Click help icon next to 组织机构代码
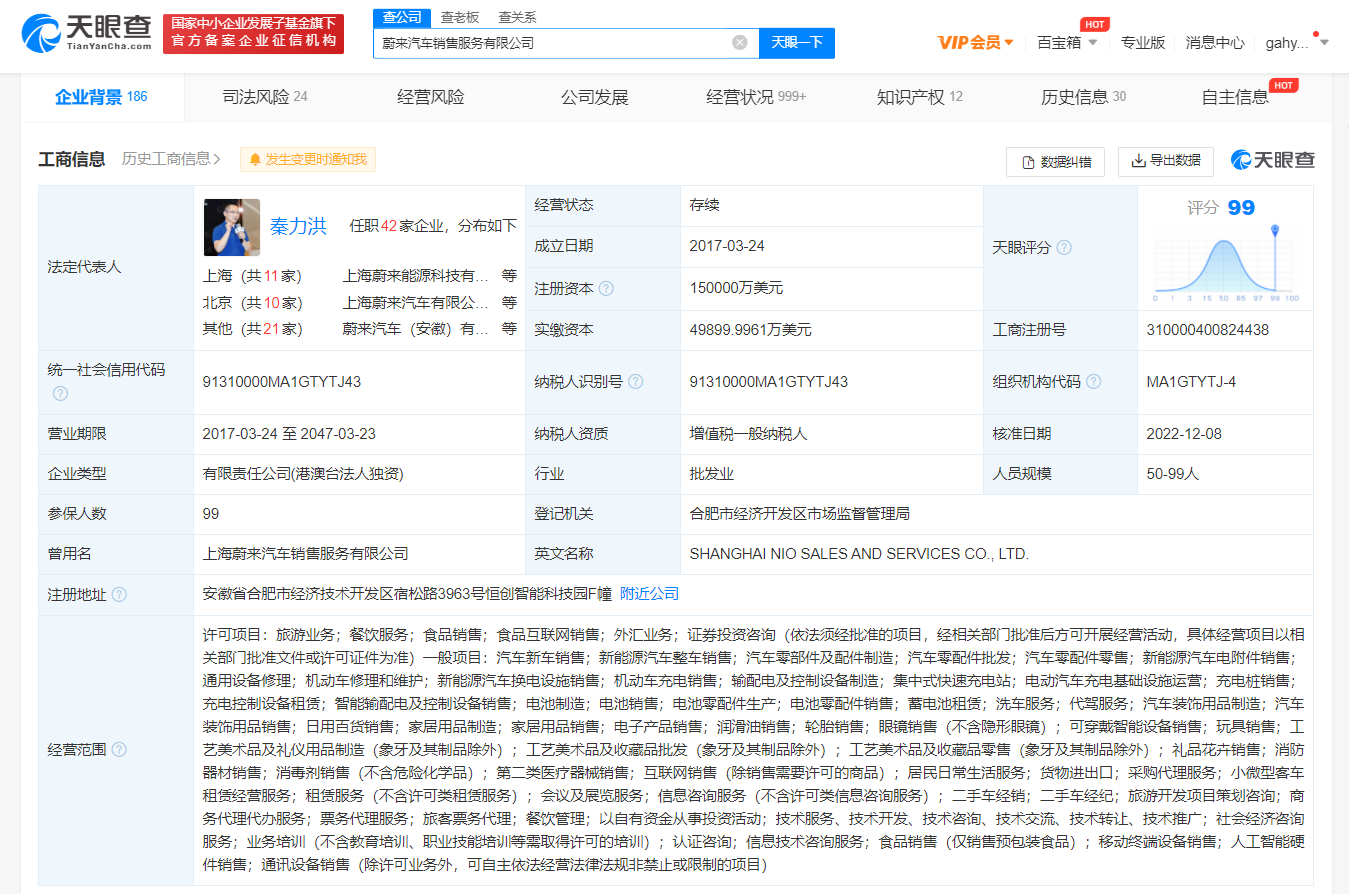This screenshot has height=894, width=1349. click(1093, 382)
